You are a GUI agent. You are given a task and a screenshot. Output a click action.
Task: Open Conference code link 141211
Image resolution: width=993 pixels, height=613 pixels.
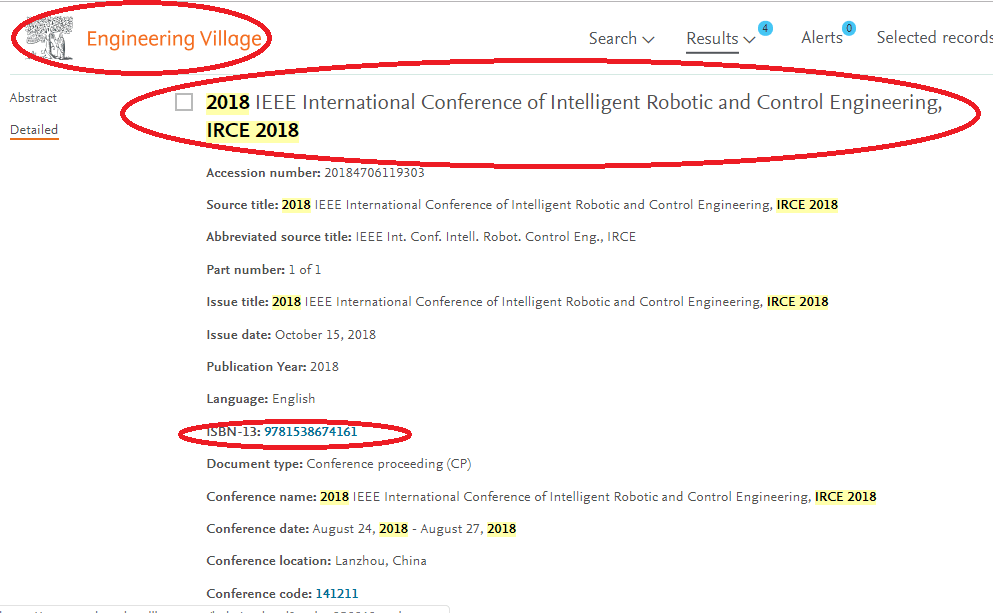[337, 593]
